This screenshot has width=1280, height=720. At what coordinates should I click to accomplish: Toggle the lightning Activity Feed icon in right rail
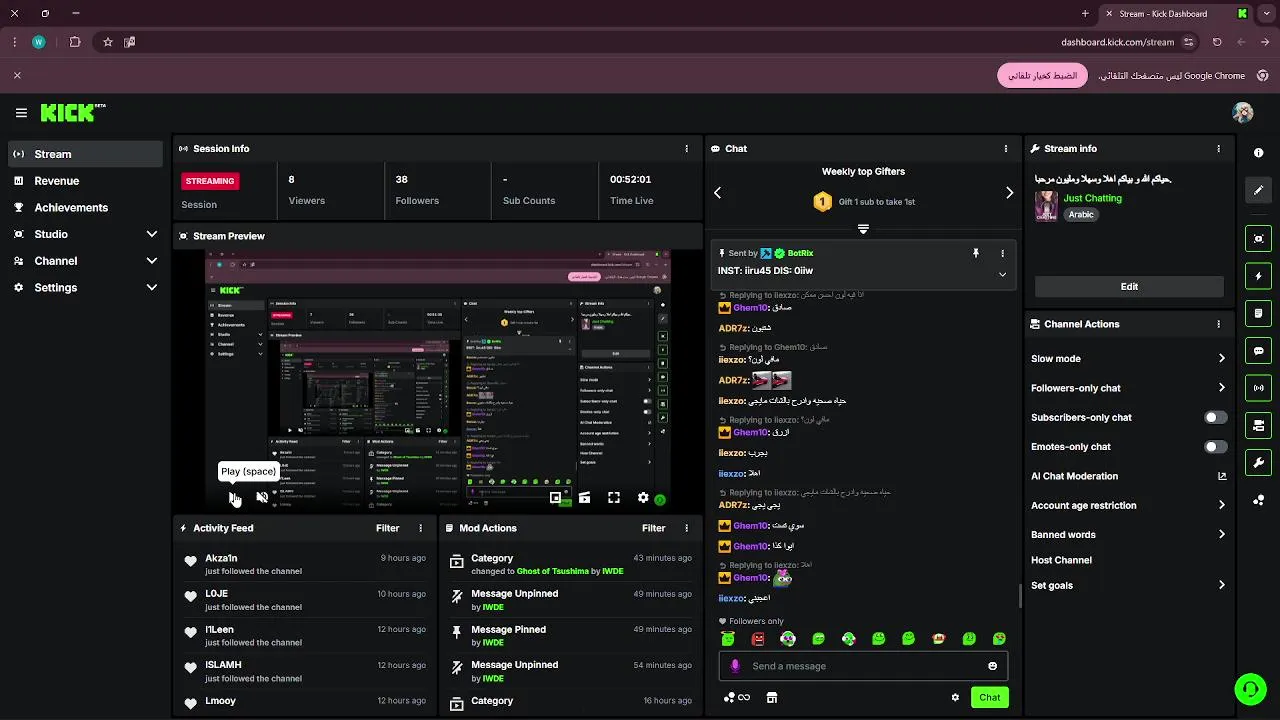1258,276
